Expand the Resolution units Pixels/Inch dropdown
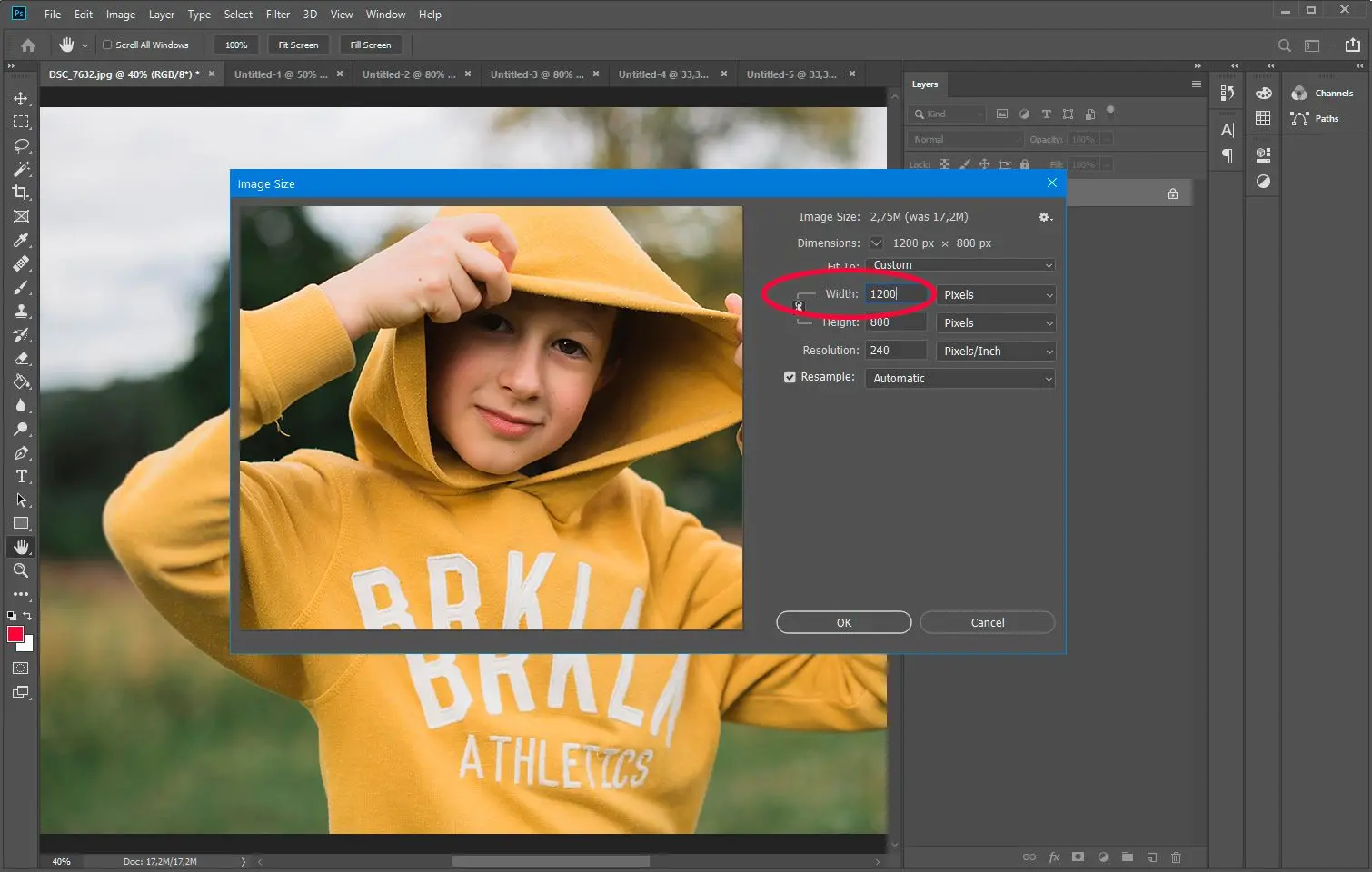Viewport: 1372px width, 872px height. pyautogui.click(x=996, y=351)
